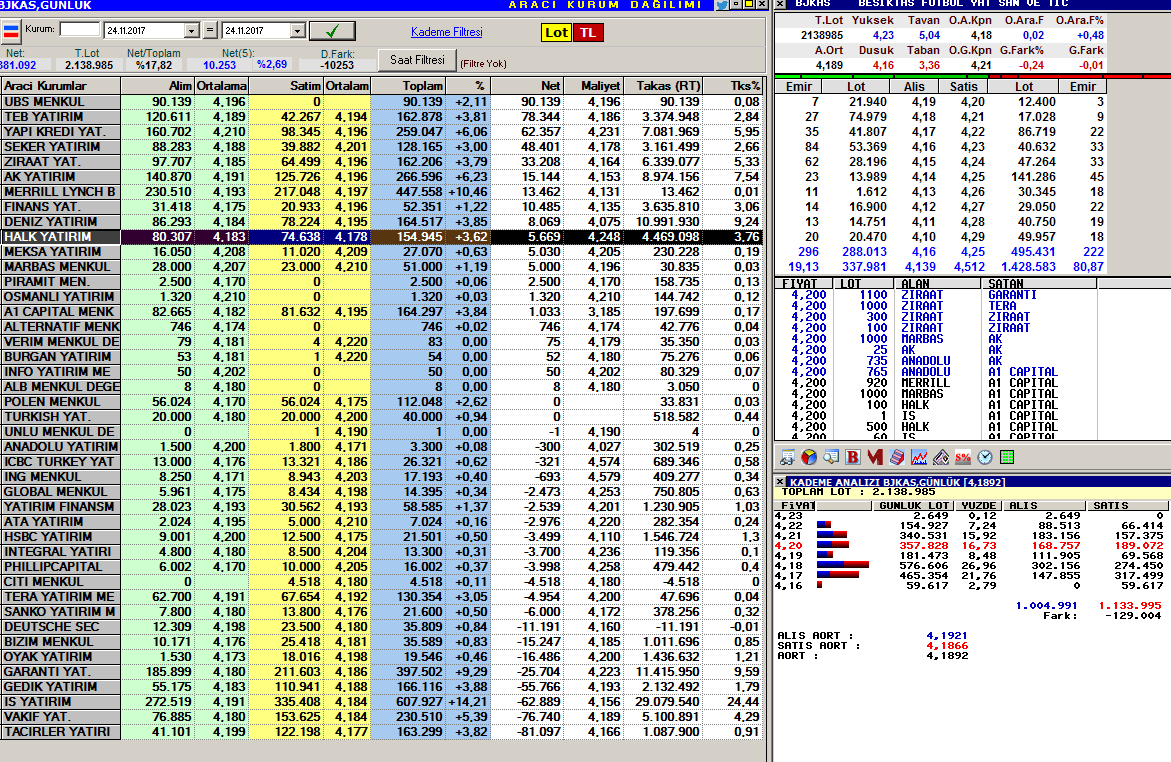Click the blue and red stripes icon button

click(11, 31)
